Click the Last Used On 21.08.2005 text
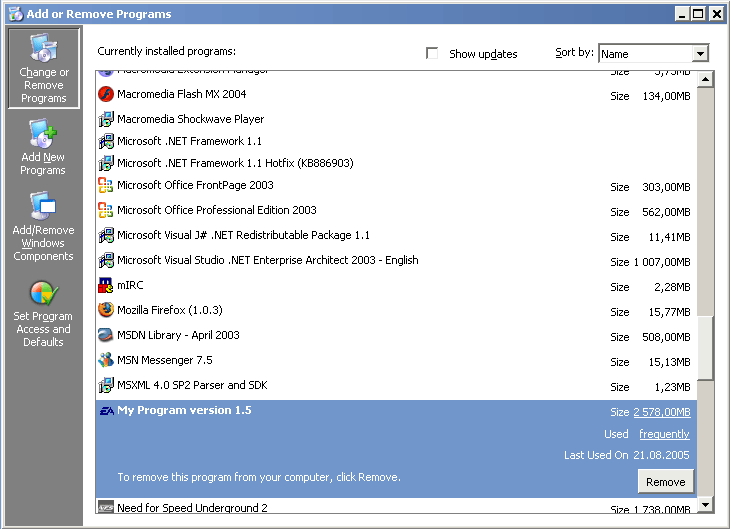 click(627, 455)
